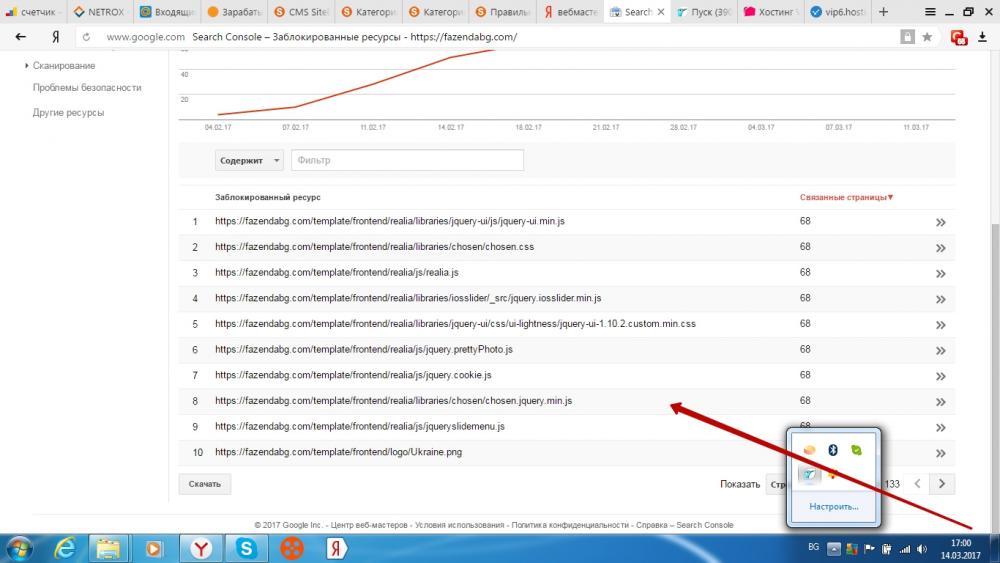Sort by Связанные страницы column
This screenshot has height=563, width=1000.
[846, 198]
